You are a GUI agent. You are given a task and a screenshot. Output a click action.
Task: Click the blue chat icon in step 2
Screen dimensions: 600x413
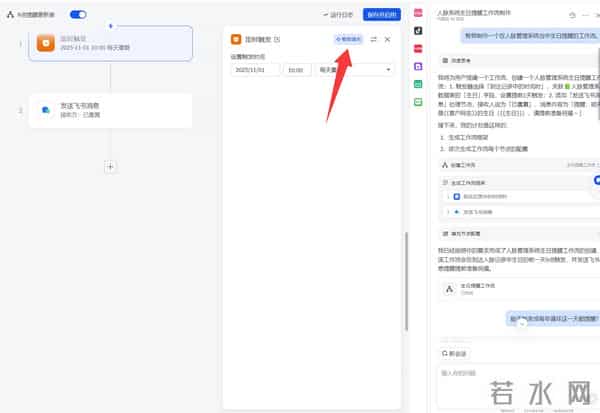pos(46,110)
